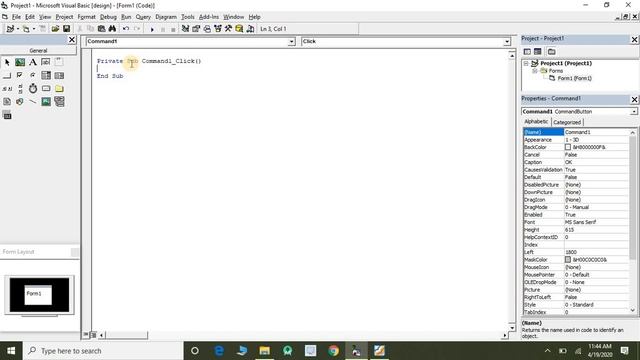Image resolution: width=640 pixels, height=360 pixels.
Task: Open Find with the binoculars icon
Action: (x=112, y=29)
